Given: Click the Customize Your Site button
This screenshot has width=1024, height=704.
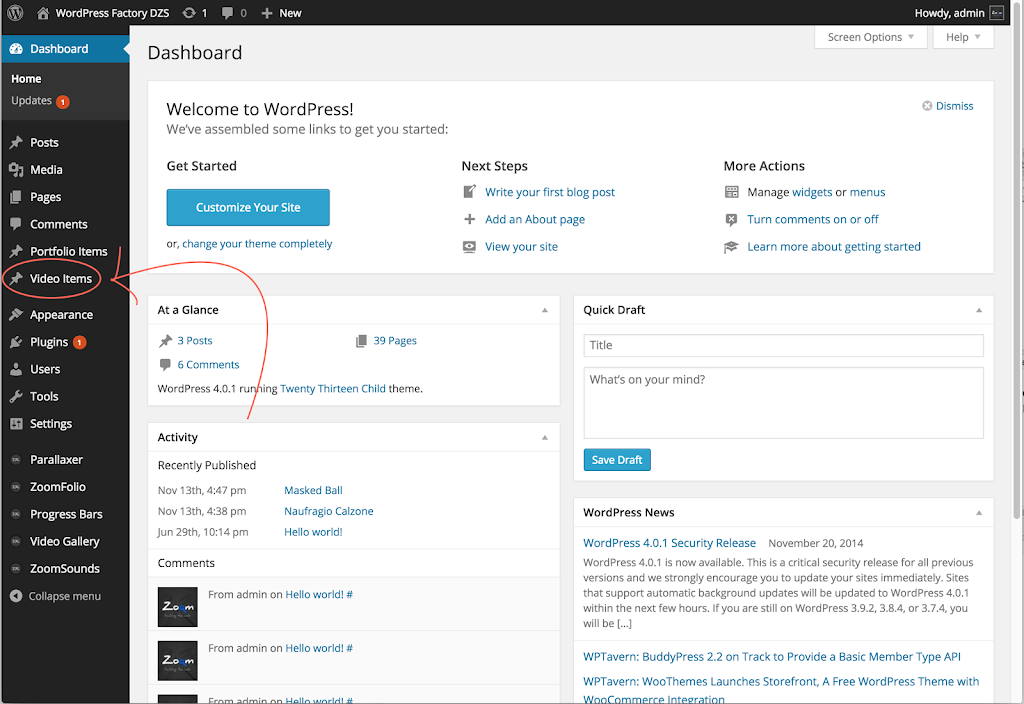Looking at the screenshot, I should point(248,208).
